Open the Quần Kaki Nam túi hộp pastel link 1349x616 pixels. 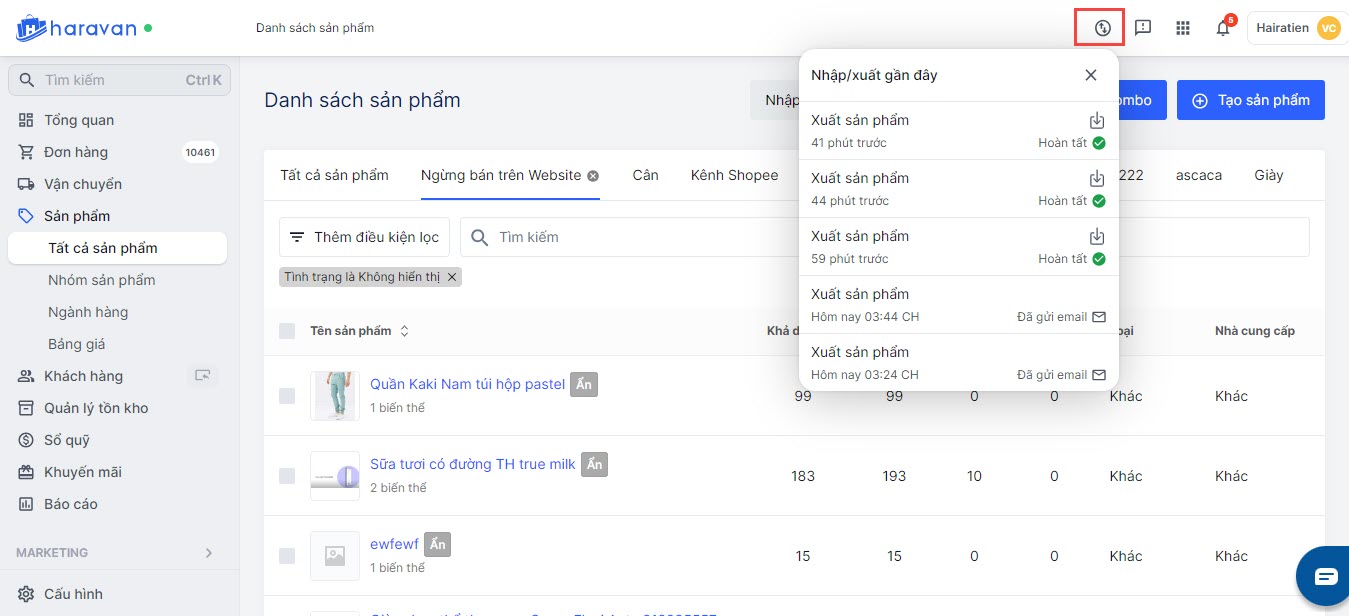[468, 384]
